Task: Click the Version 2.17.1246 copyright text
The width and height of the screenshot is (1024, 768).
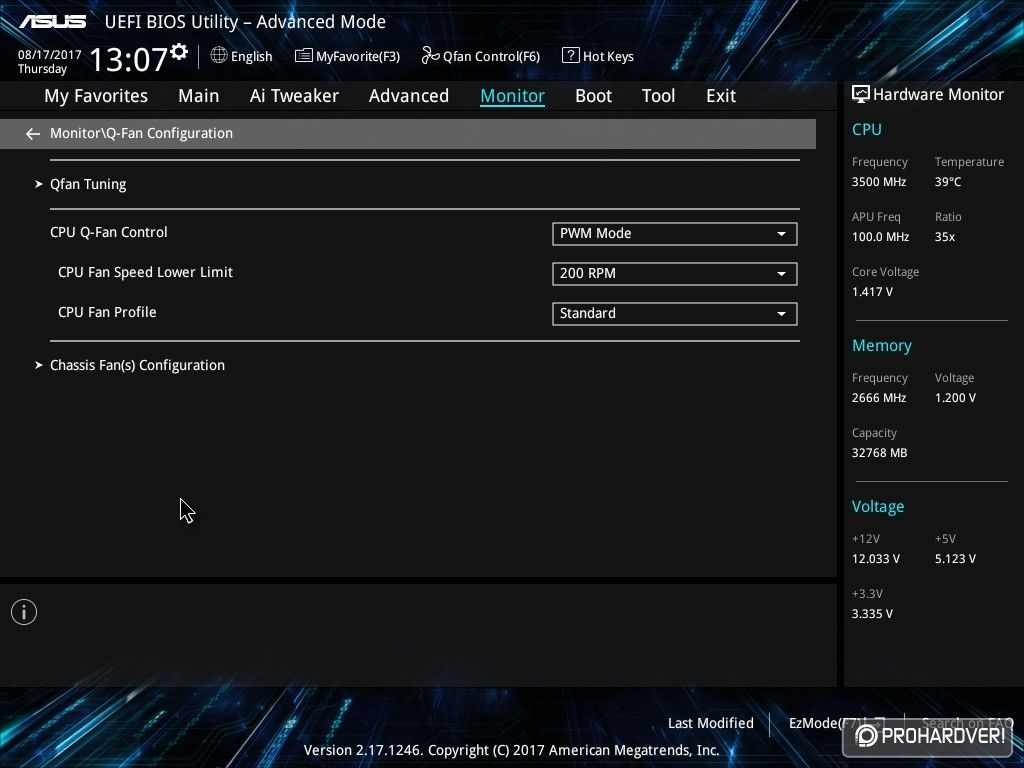Action: [x=511, y=750]
